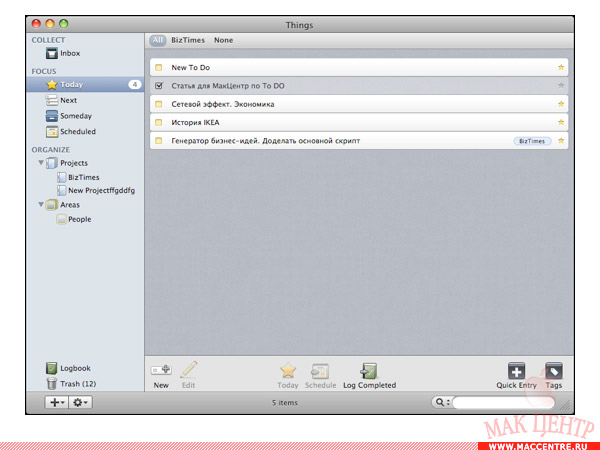Select the Projects folder icon
Screen dimensions: 600x450
[x=52, y=163]
